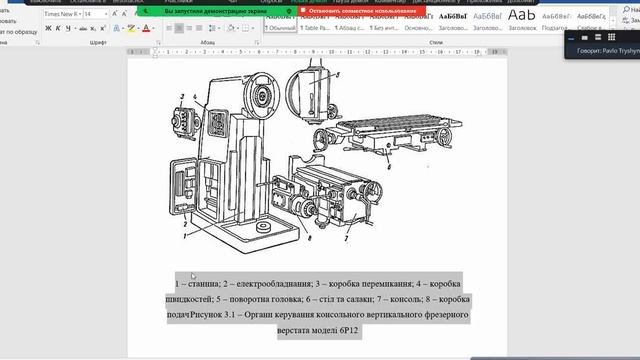Justify the paragraph text
This screenshot has height=360, width=640.
click(199, 28)
